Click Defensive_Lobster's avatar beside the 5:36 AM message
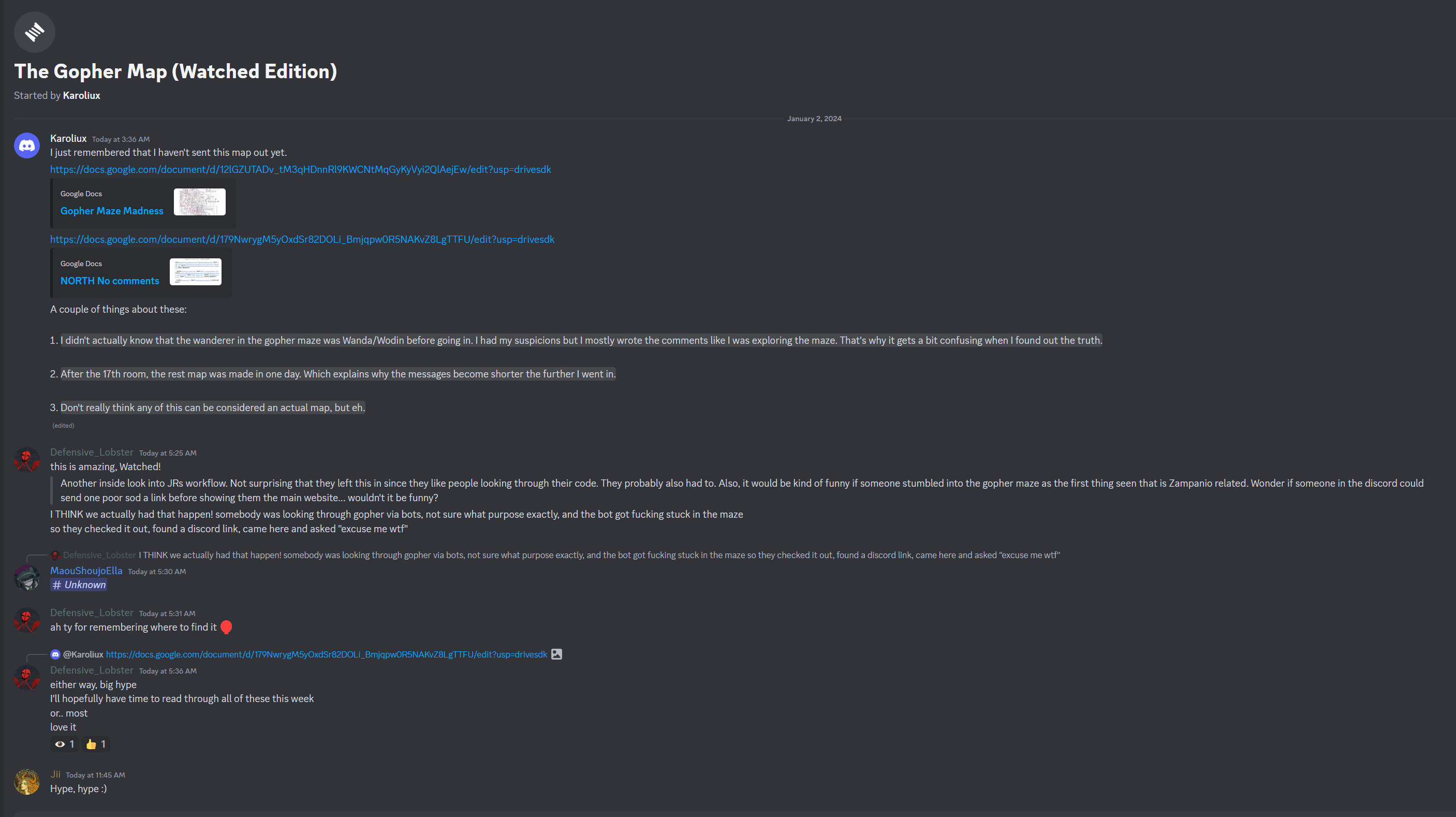This screenshot has width=1456, height=817. (26, 677)
